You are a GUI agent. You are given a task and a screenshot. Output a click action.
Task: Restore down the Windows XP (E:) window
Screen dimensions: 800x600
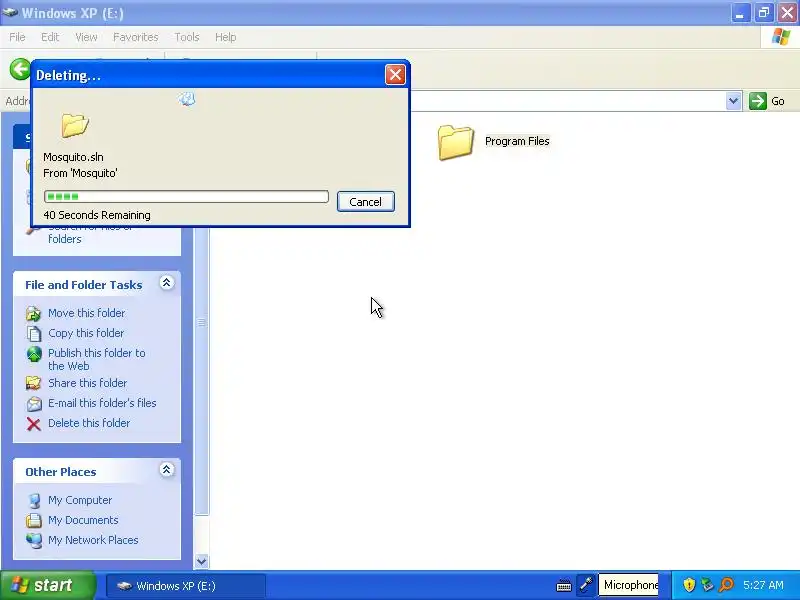763,13
